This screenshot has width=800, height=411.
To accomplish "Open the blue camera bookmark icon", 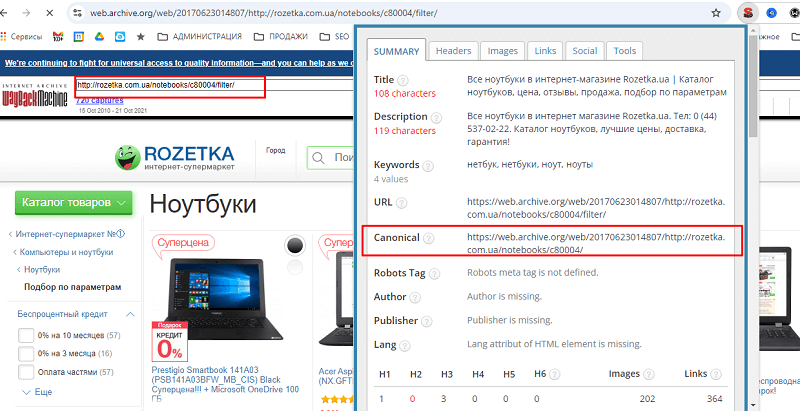I will point(120,37).
